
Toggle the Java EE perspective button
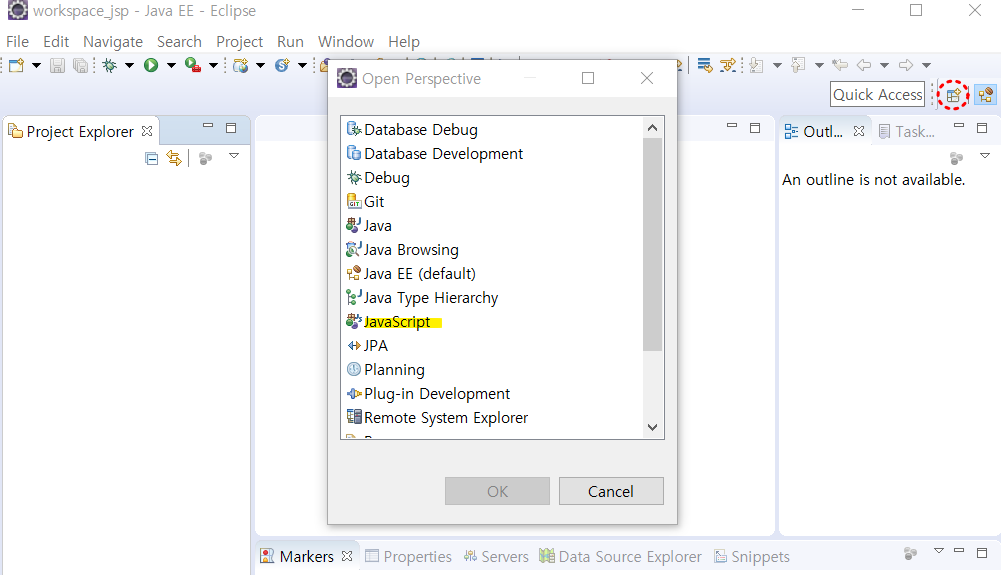985,95
